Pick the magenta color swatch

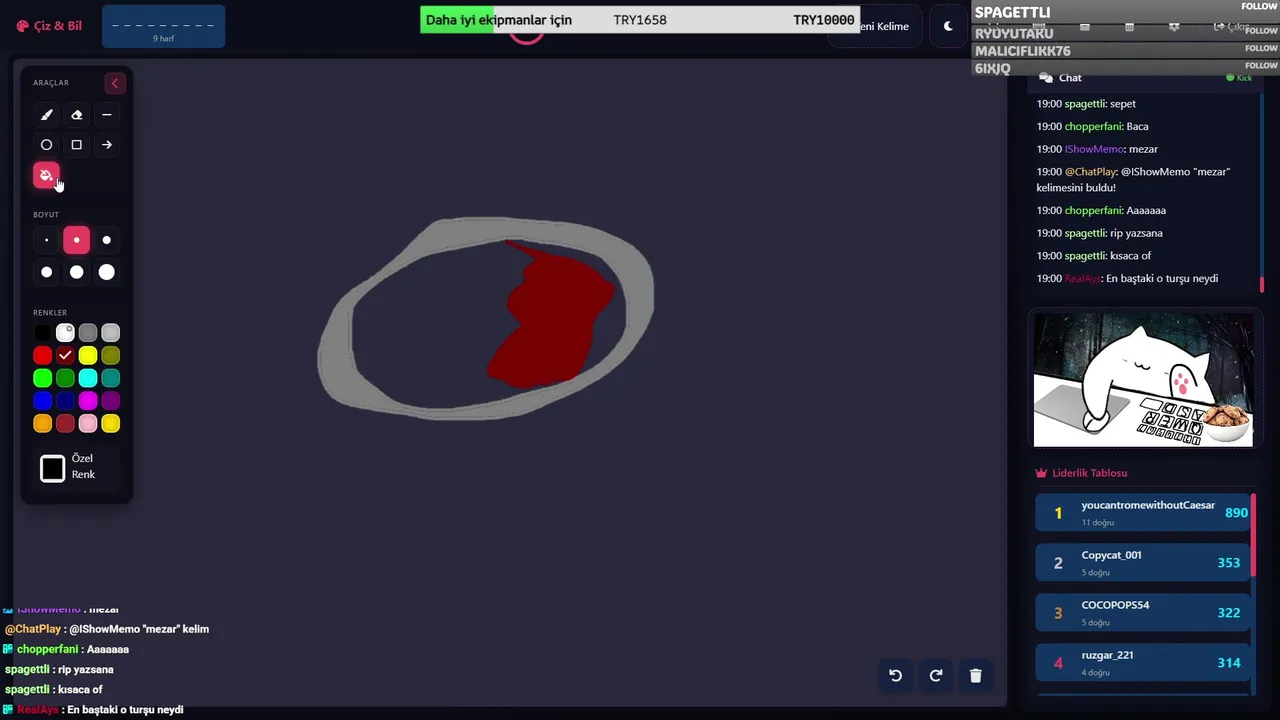tap(88, 401)
